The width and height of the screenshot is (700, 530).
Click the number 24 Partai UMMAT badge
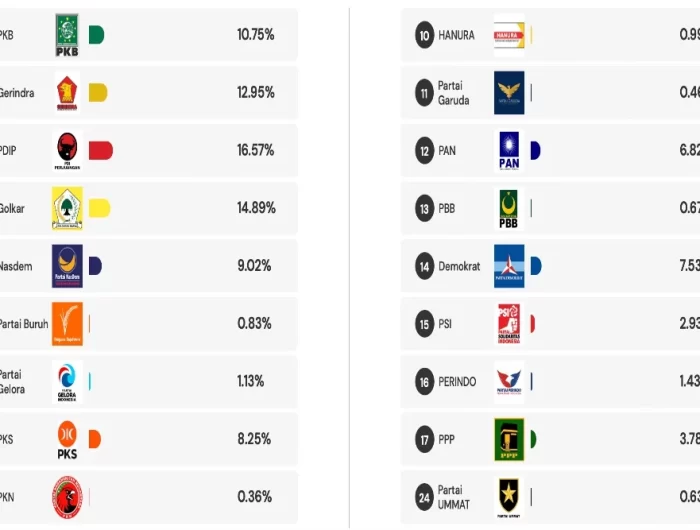pyautogui.click(x=424, y=497)
